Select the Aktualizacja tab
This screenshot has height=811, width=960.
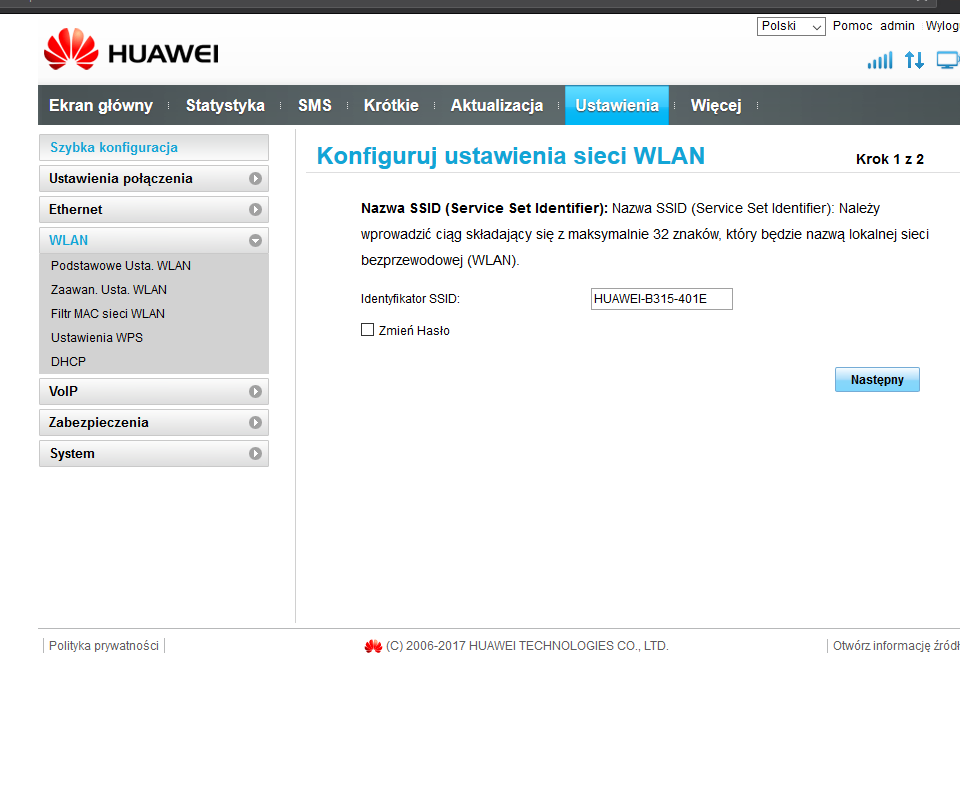pos(497,105)
